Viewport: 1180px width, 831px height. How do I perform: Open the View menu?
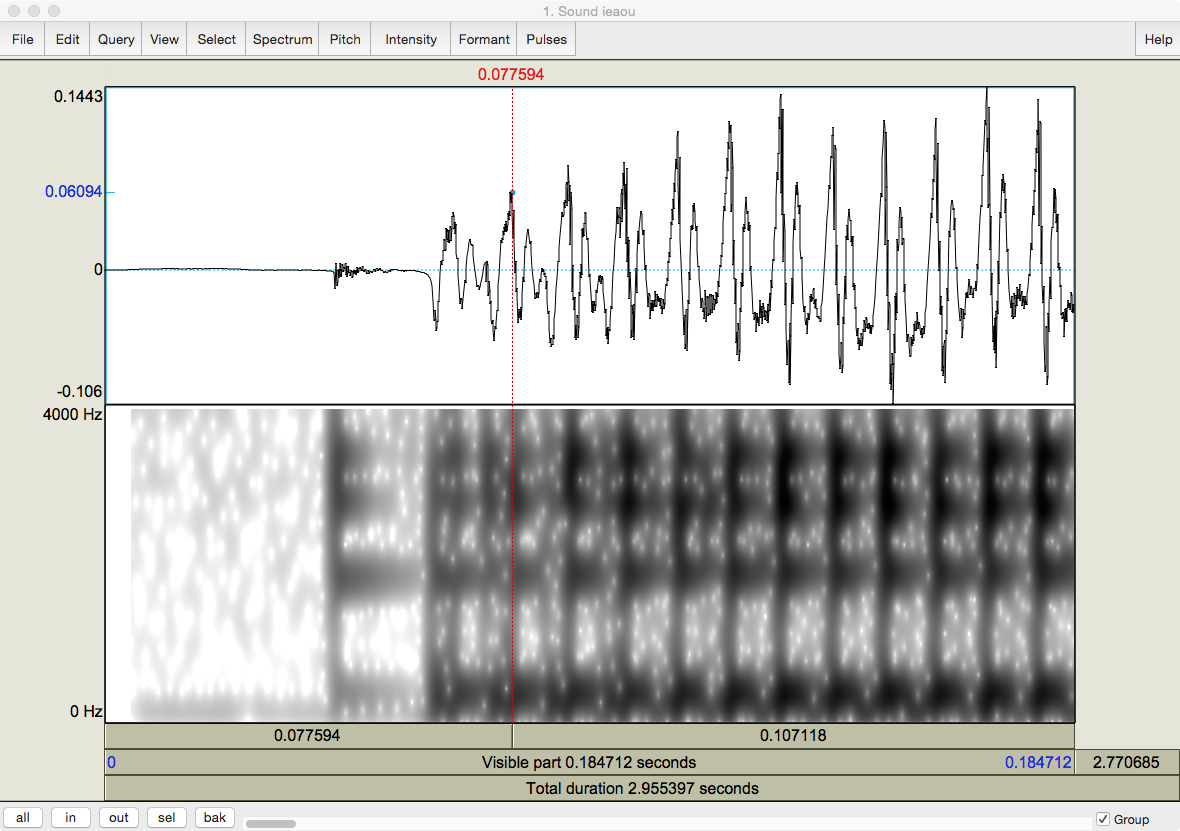coord(164,39)
